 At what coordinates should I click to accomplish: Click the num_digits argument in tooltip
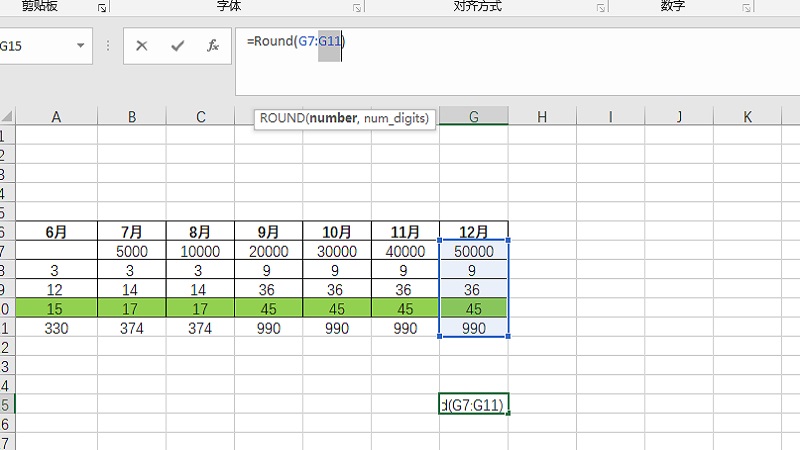[x=396, y=118]
